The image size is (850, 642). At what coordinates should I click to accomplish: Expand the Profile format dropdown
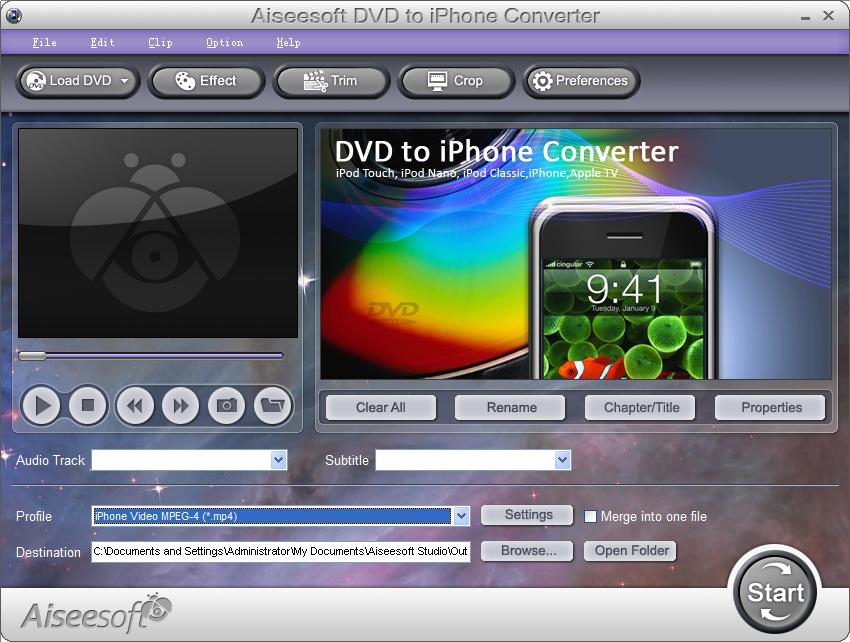click(x=461, y=516)
